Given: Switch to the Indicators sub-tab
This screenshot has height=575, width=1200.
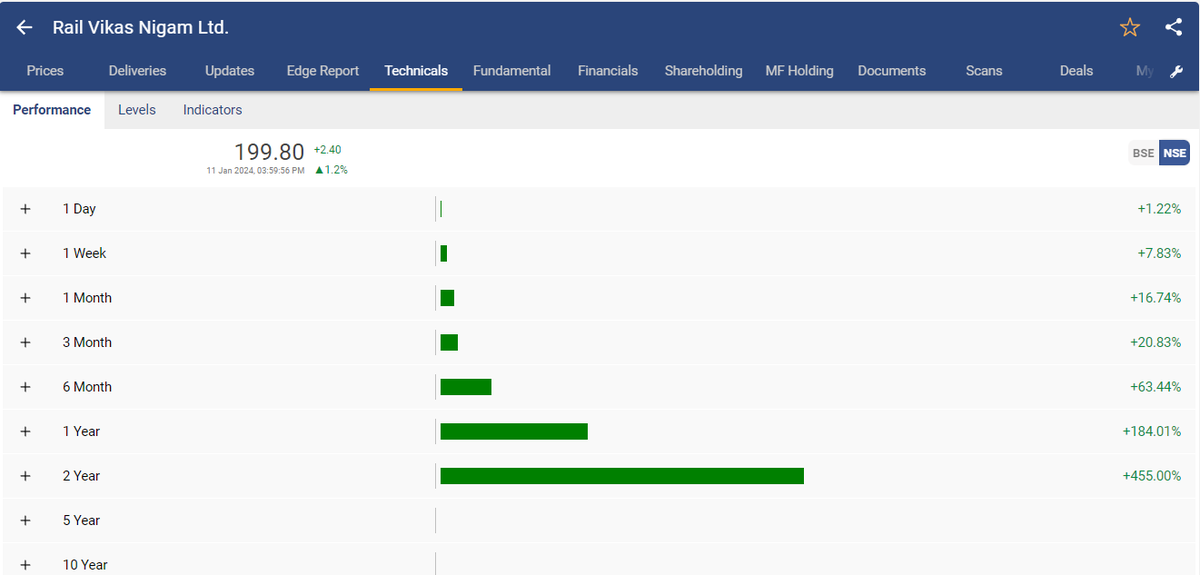Looking at the screenshot, I should tap(212, 110).
